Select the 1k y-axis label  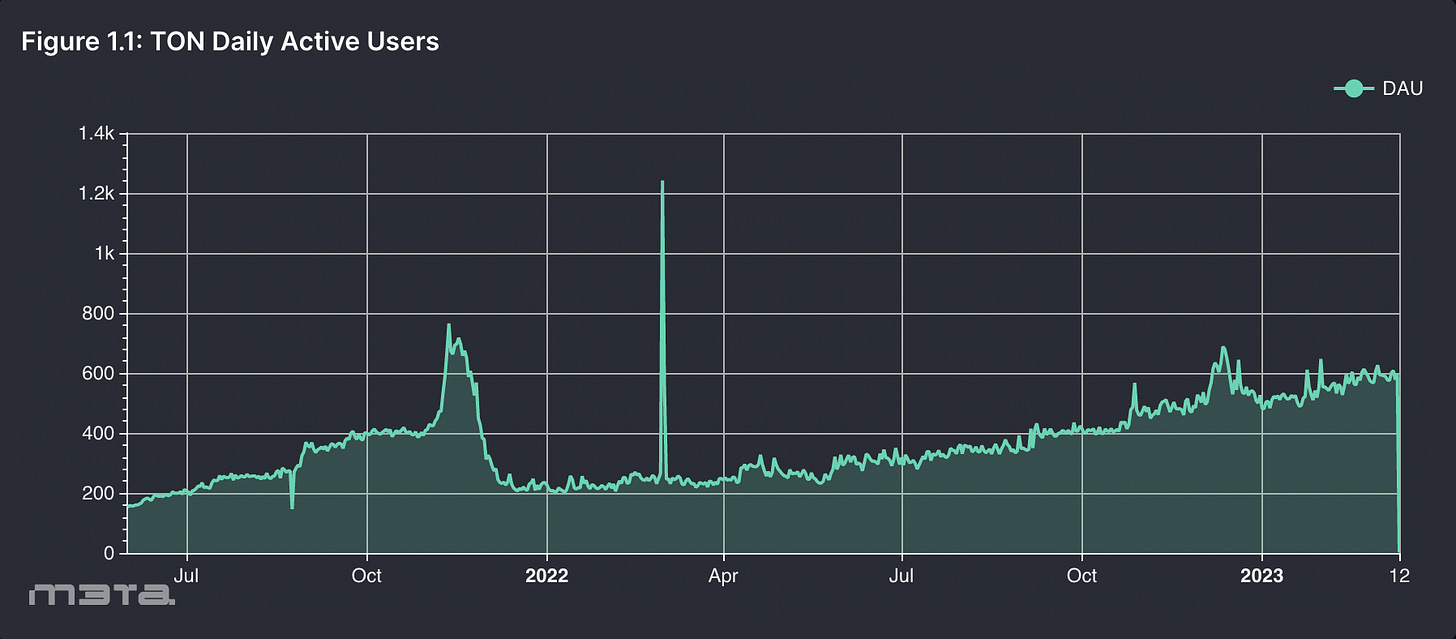[x=107, y=254]
